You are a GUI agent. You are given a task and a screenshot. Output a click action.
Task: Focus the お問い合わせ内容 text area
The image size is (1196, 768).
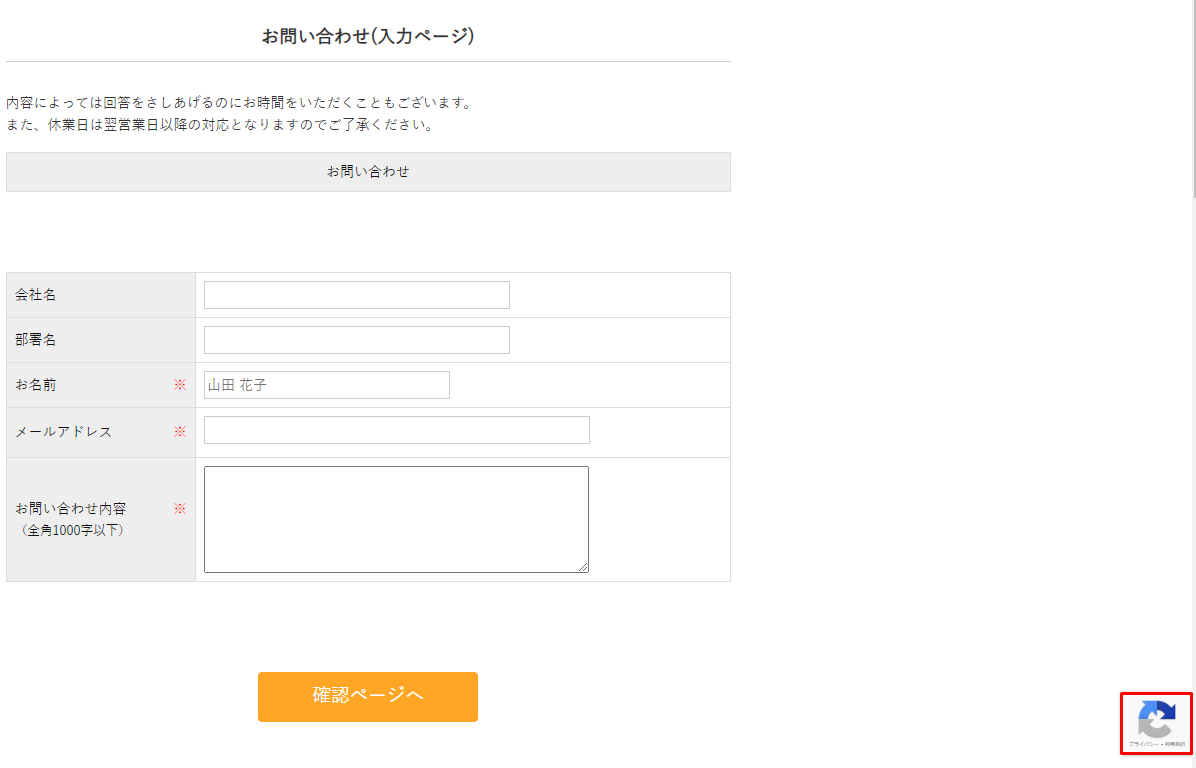(396, 519)
